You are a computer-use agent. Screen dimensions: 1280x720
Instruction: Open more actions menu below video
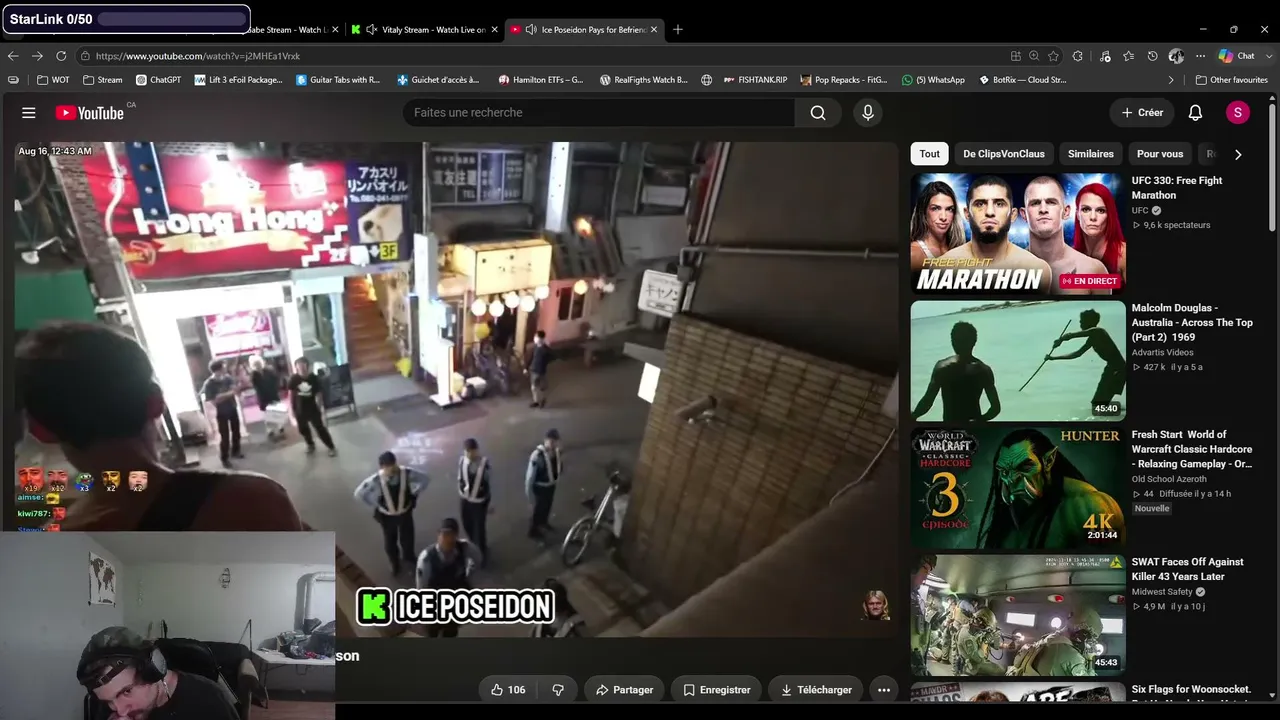(x=884, y=690)
